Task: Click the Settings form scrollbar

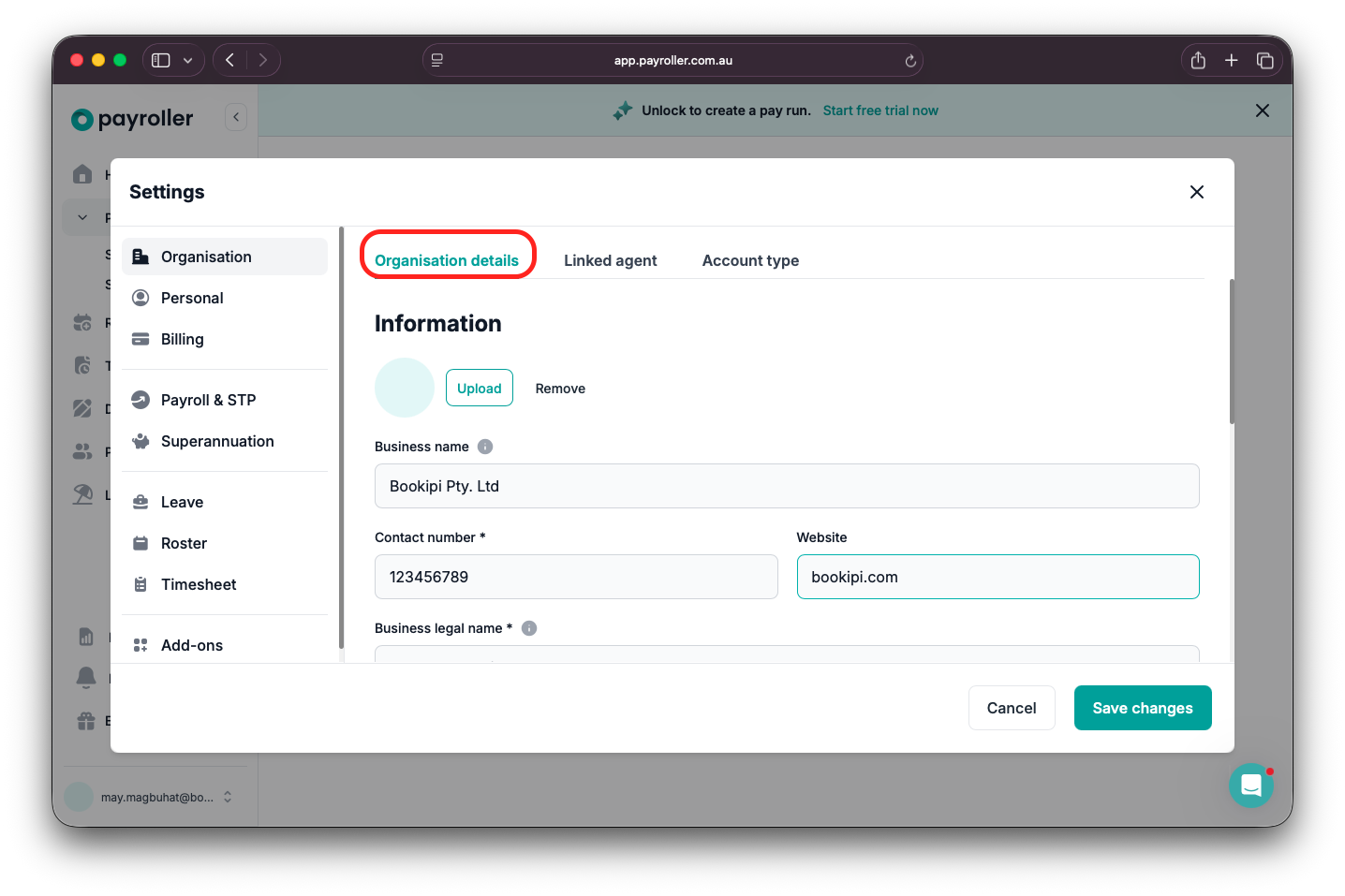Action: pyautogui.click(x=1232, y=351)
